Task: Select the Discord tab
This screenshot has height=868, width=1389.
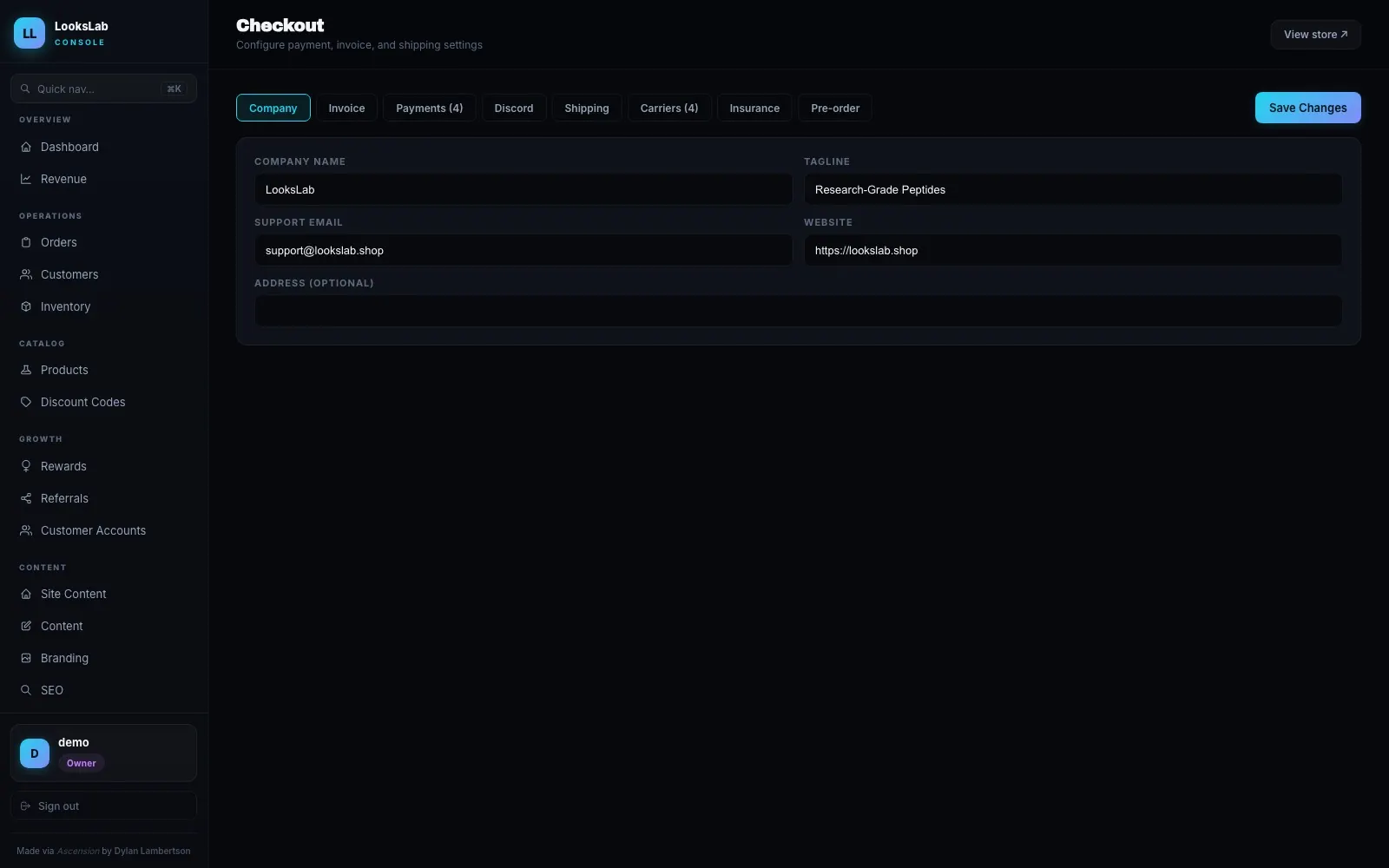Action: (514, 108)
